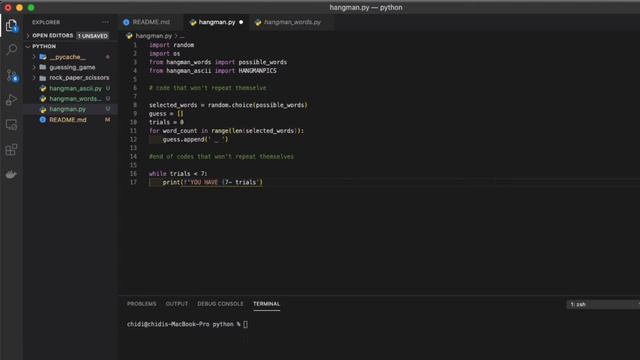Click the 'trials = 0' line
The image size is (640, 360).
(x=166, y=122)
